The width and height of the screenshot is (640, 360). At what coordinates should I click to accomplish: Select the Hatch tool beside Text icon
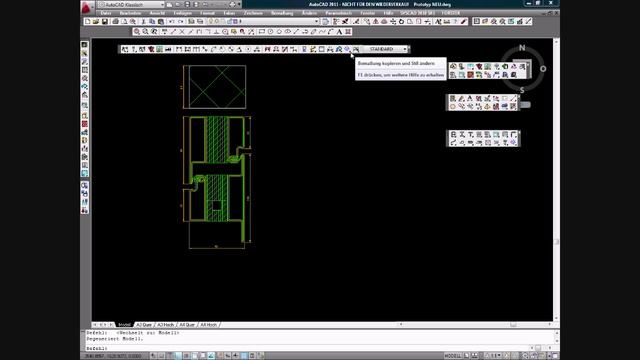point(348,31)
